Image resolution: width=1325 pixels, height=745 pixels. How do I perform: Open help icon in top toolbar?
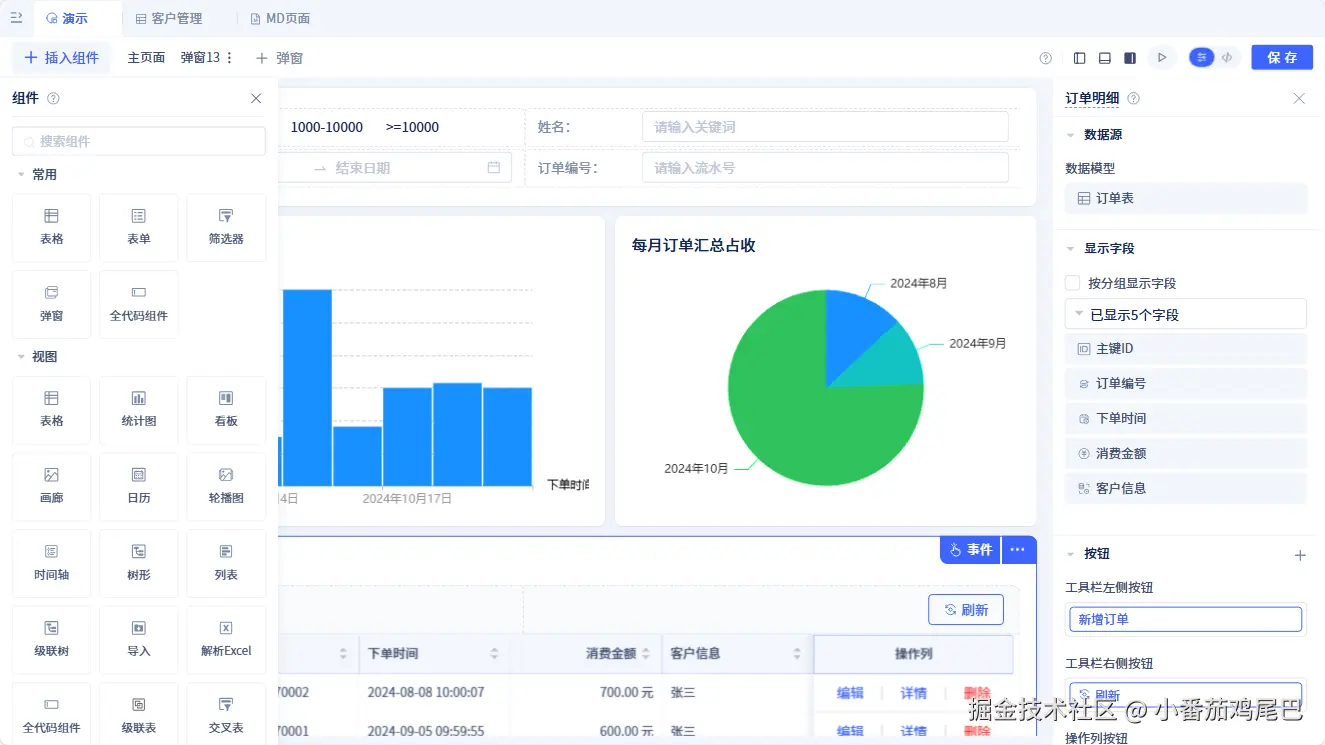coord(1046,58)
